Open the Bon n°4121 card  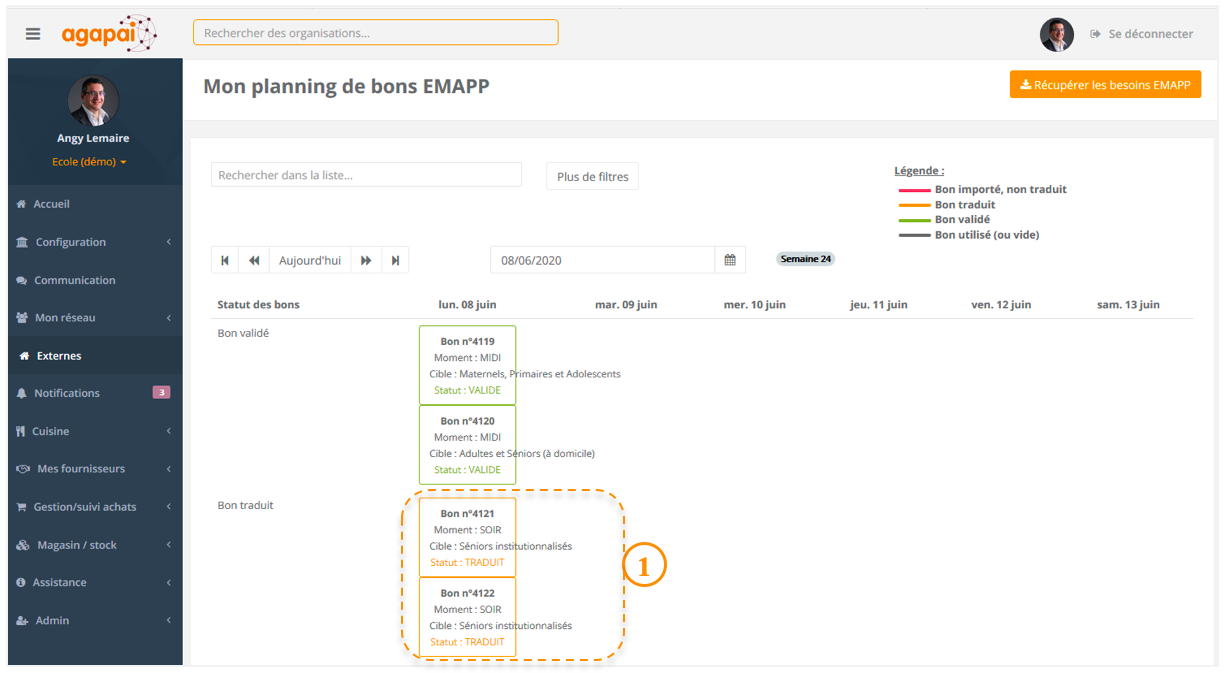pos(467,538)
